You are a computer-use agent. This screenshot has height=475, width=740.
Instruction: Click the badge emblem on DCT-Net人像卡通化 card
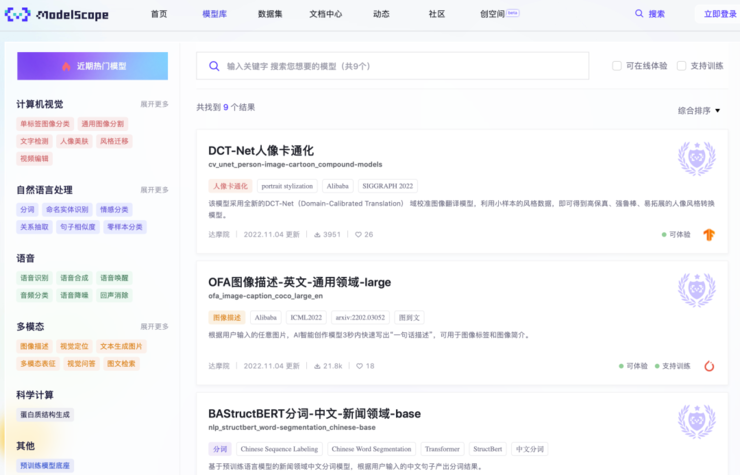click(x=697, y=158)
